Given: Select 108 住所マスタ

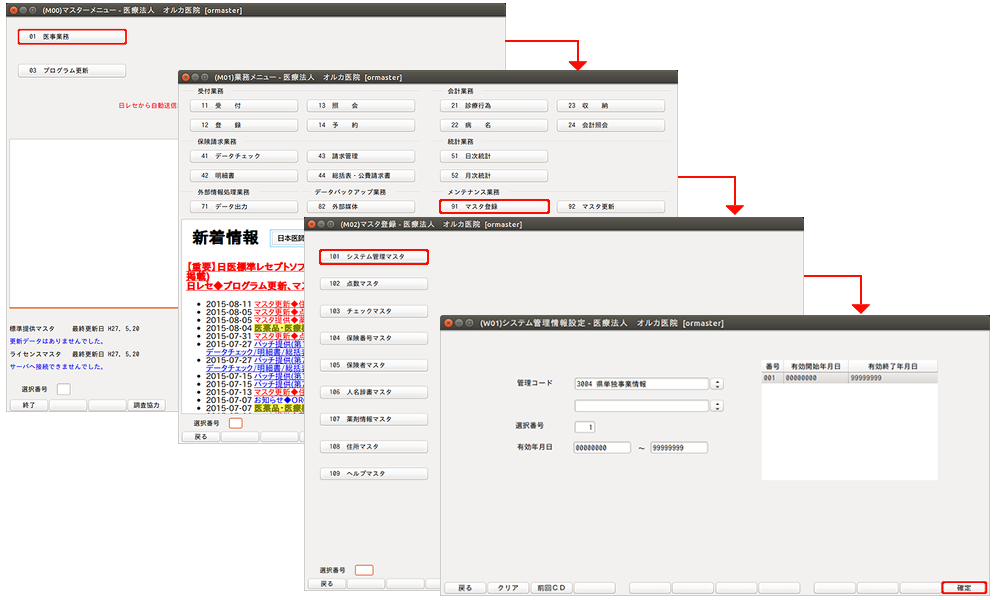Looking at the screenshot, I should point(374,447).
